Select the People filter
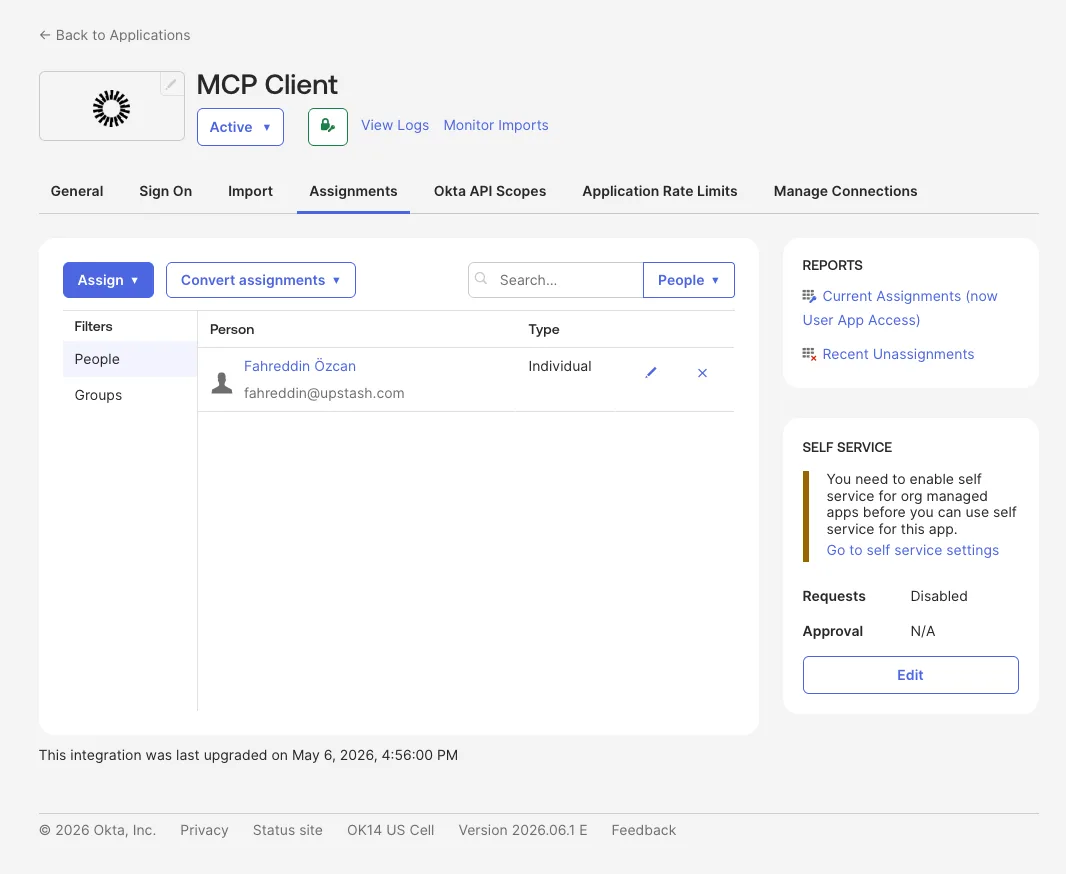 (130, 359)
